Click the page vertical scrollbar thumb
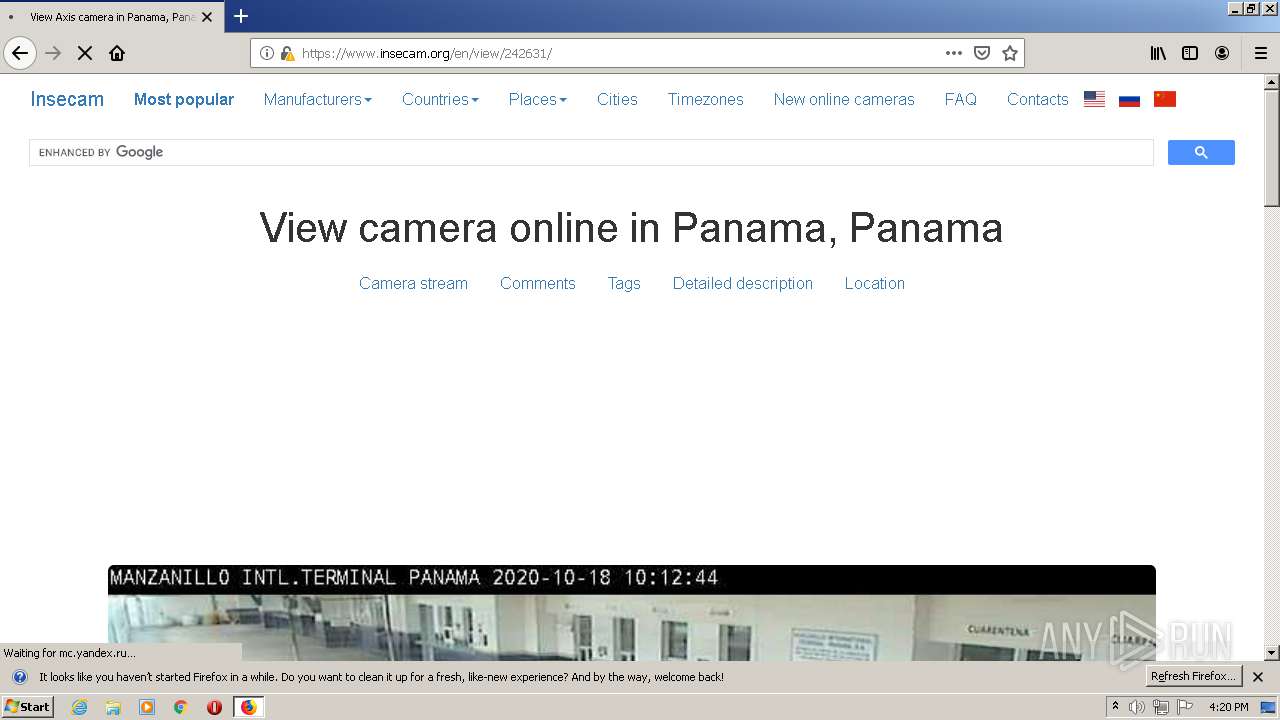Screen dimensions: 1280x720 click(1272, 147)
